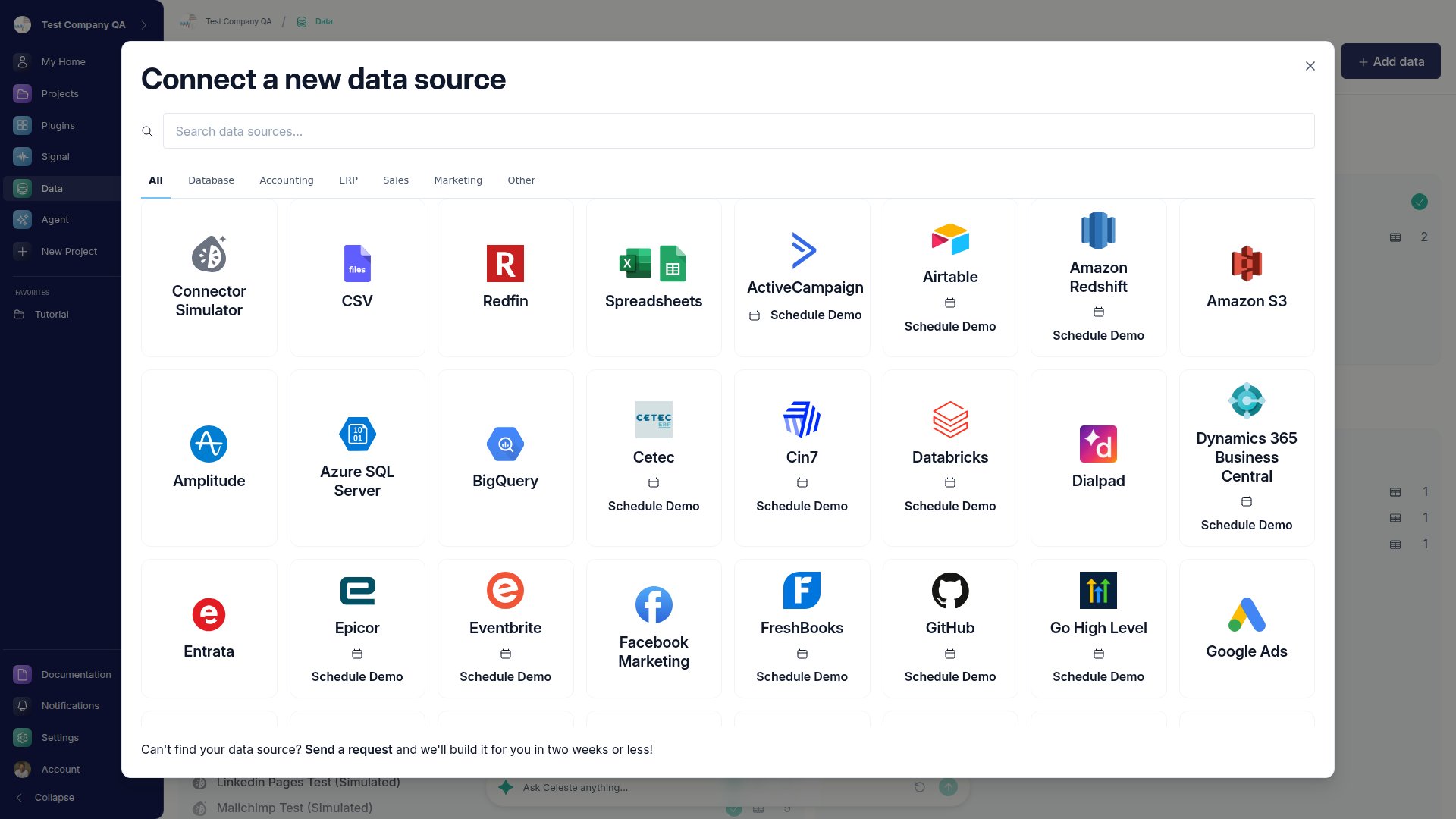Image resolution: width=1456 pixels, height=819 pixels.
Task: Pick the Databricks logo
Action: click(x=950, y=419)
